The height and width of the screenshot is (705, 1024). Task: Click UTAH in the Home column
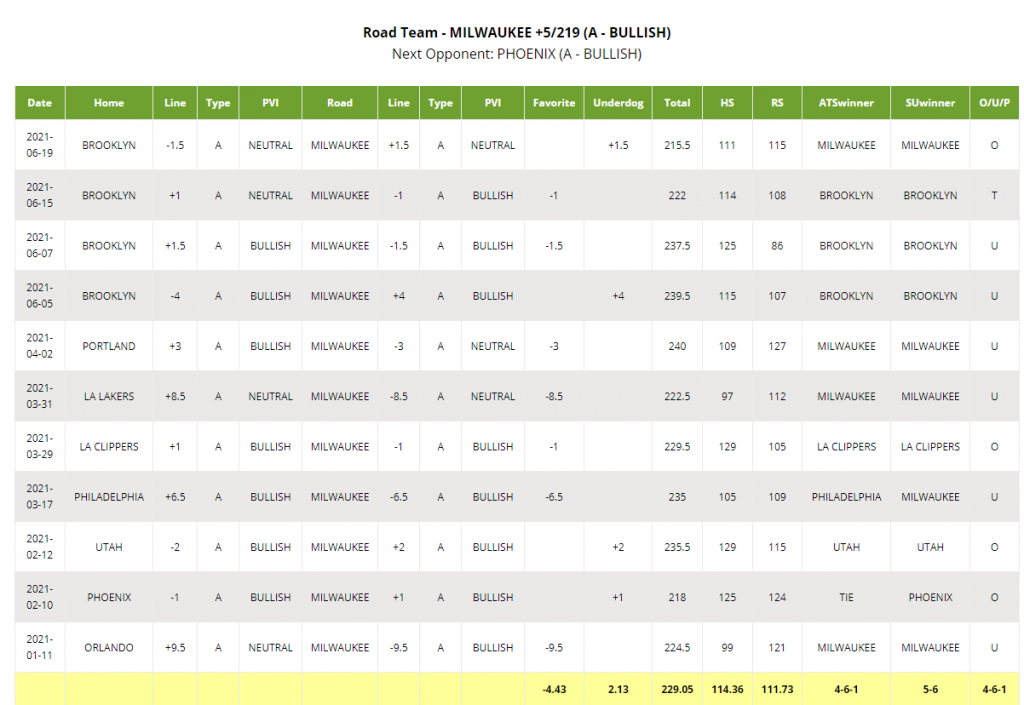[x=109, y=547]
